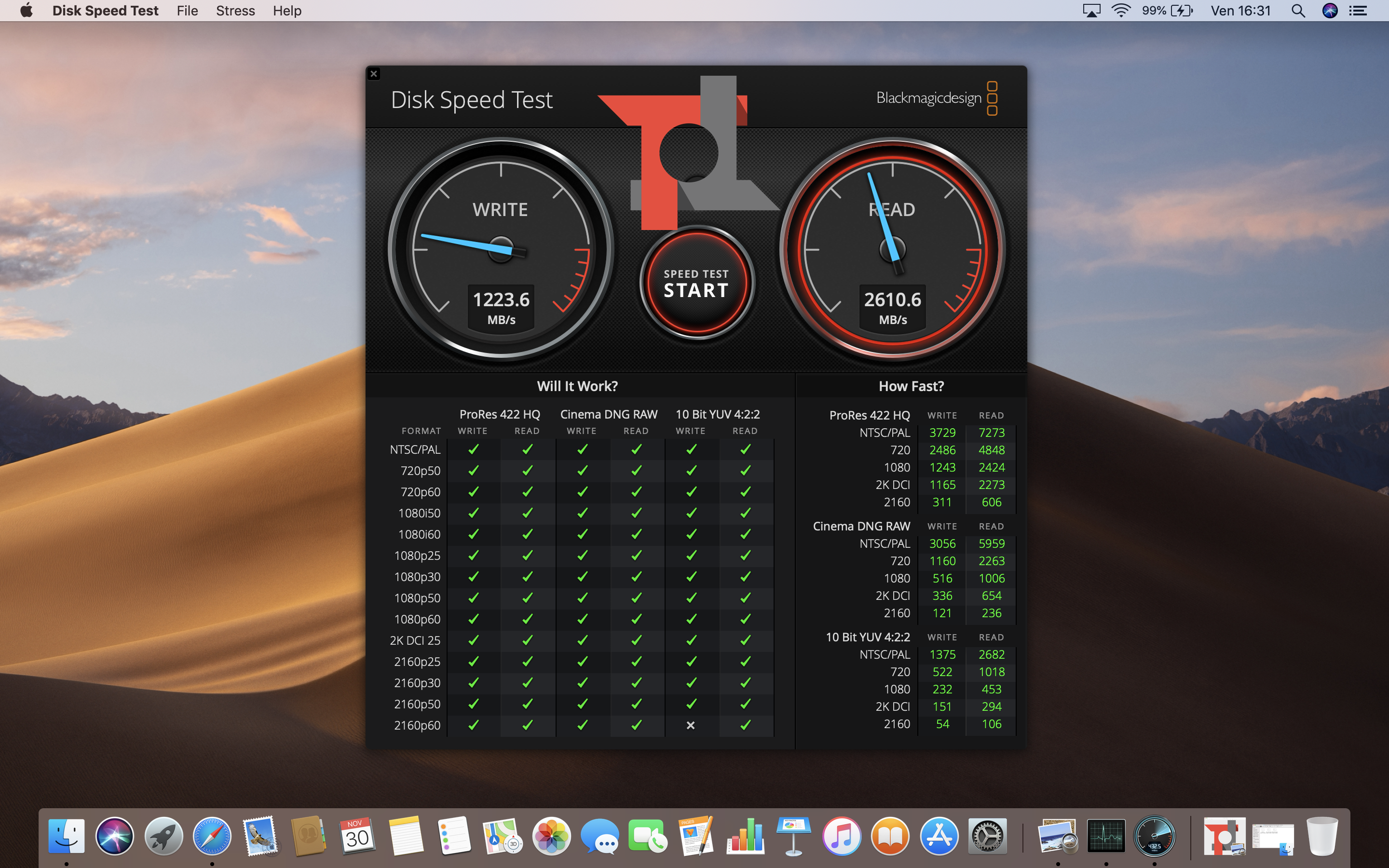Open Notification Center list icon
Image resolution: width=1389 pixels, height=868 pixels.
1358,10
